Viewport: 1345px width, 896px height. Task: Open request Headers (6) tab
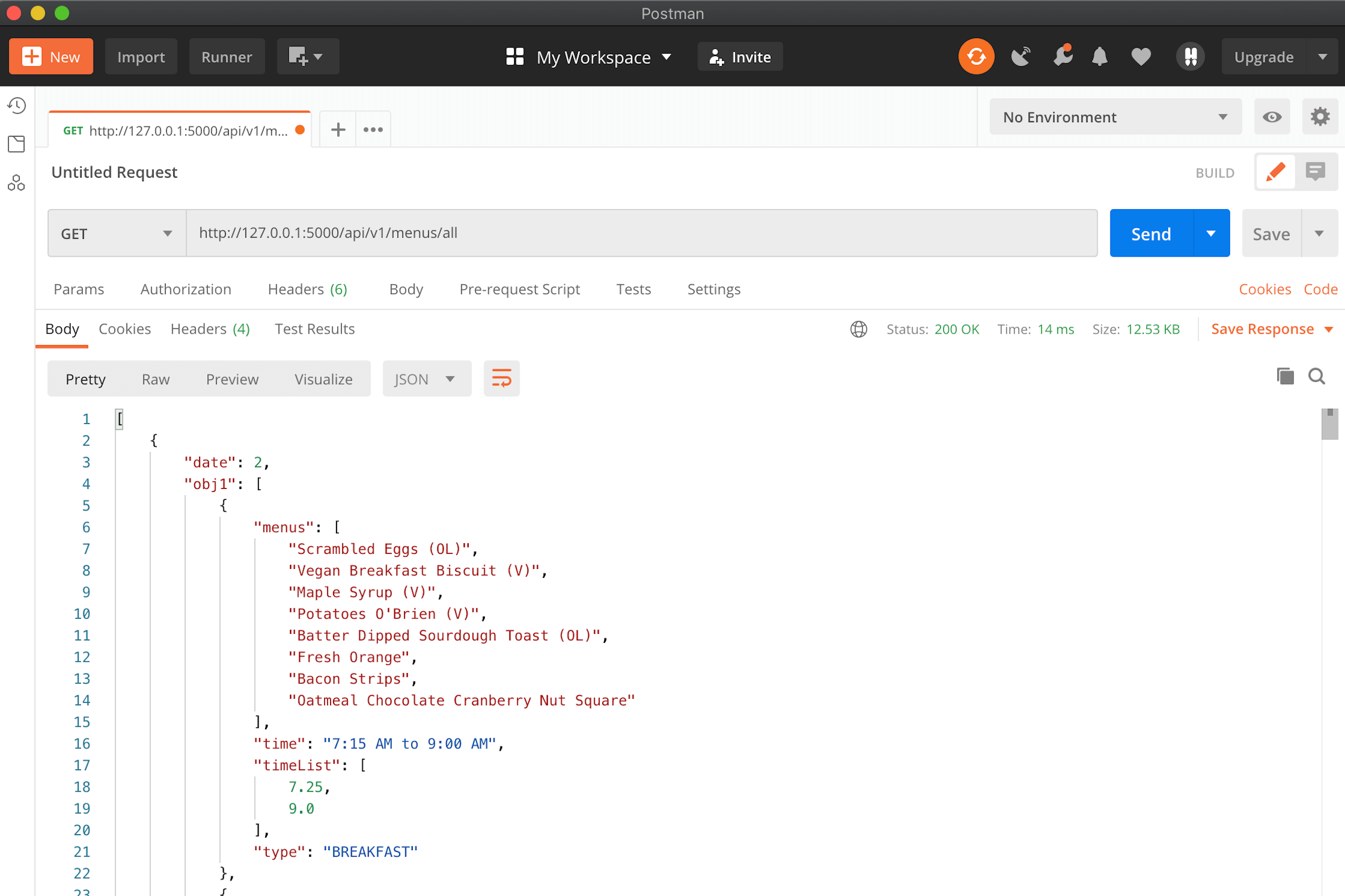tap(307, 290)
